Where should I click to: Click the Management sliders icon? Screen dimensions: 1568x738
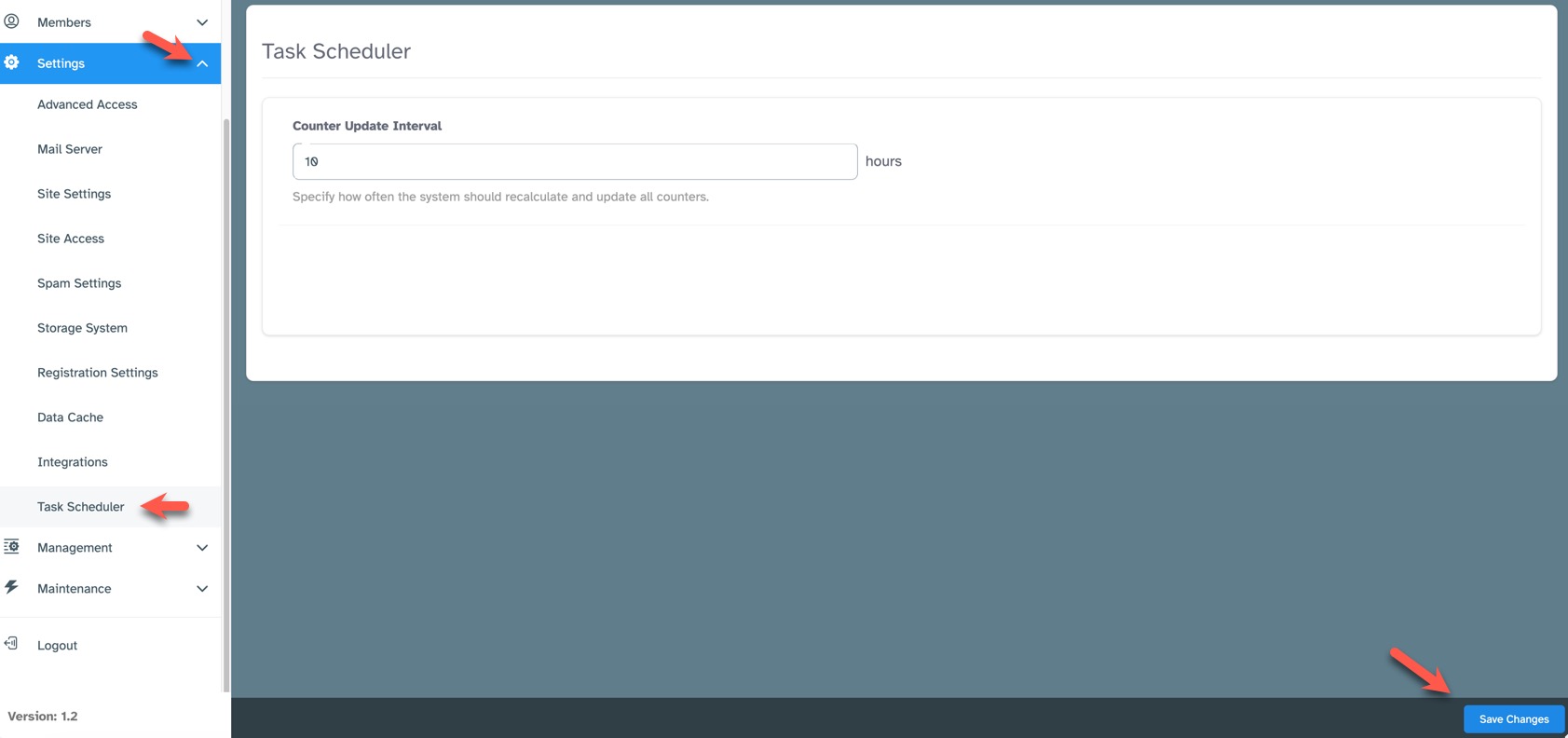pos(12,547)
